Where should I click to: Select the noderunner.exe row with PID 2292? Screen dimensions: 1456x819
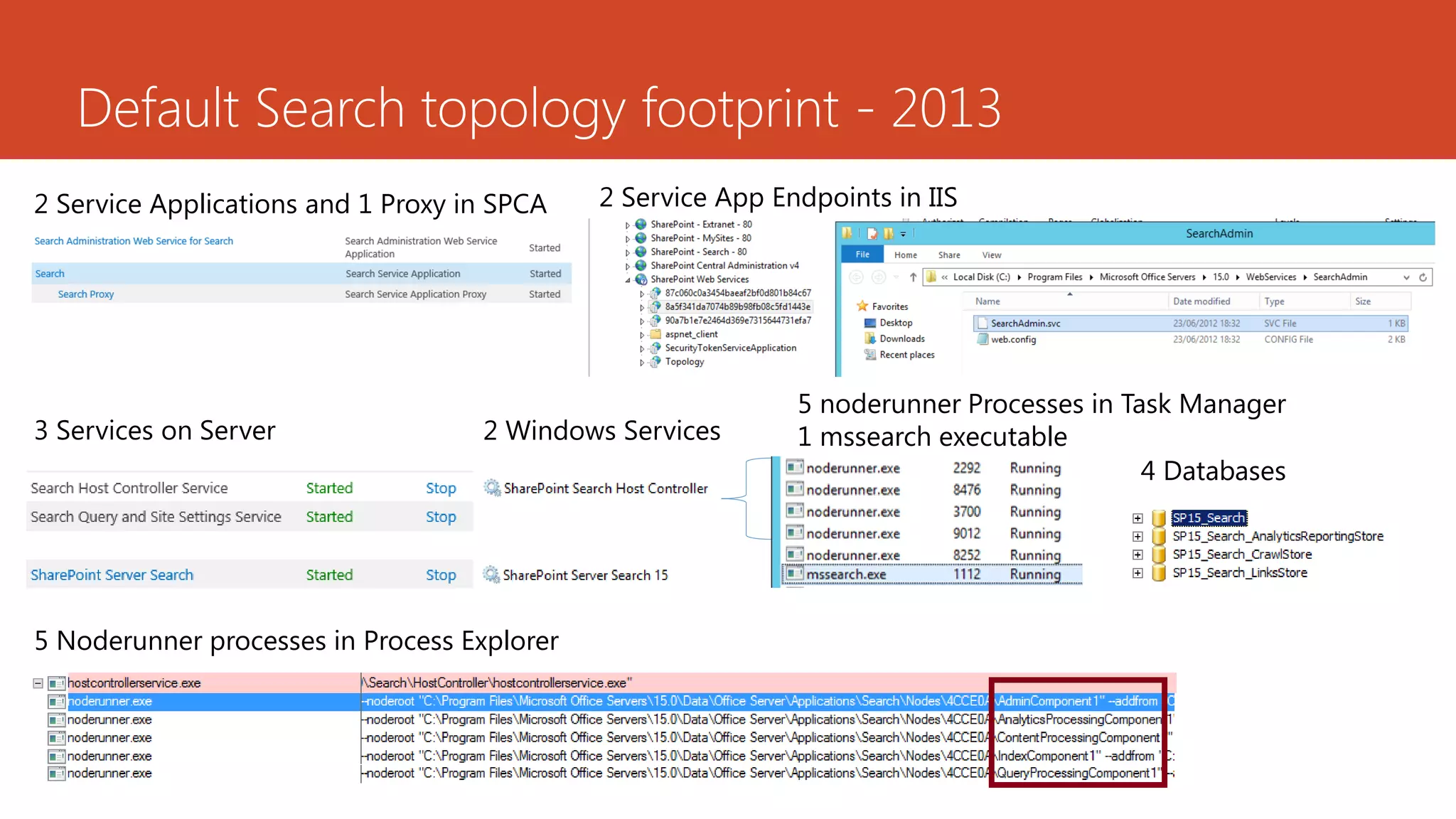coord(931,468)
